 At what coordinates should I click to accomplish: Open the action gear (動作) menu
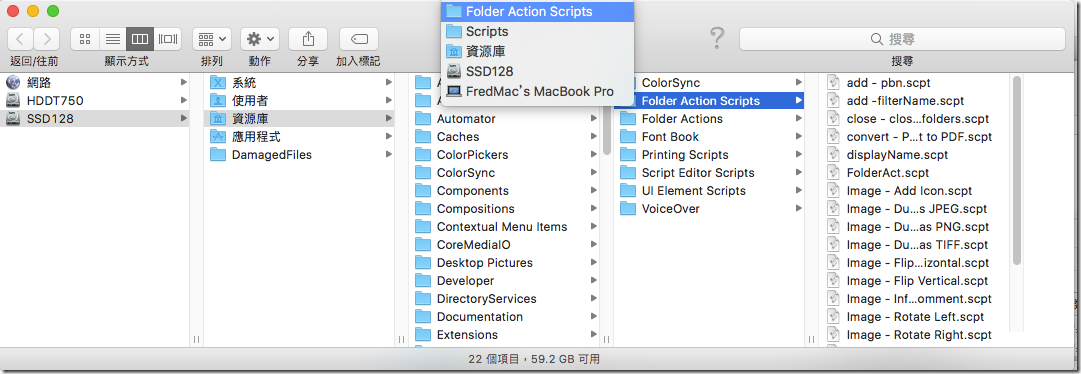click(260, 39)
